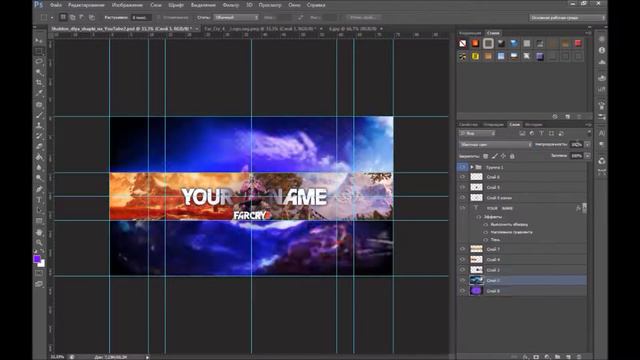Toggle visibility of Слой 7
640x360 pixels.
tap(462, 249)
